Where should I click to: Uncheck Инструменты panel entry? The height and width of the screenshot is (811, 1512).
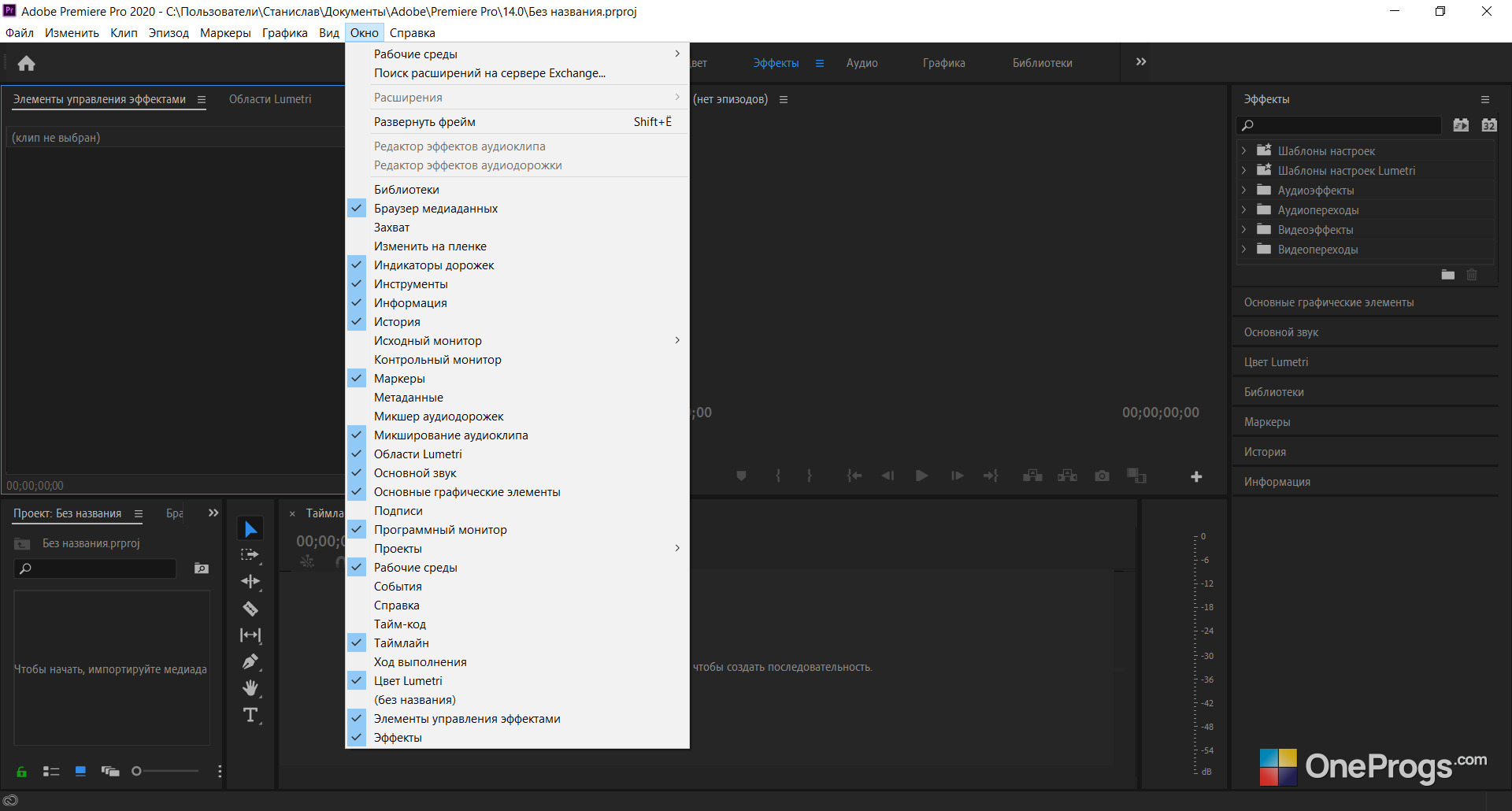pyautogui.click(x=517, y=284)
